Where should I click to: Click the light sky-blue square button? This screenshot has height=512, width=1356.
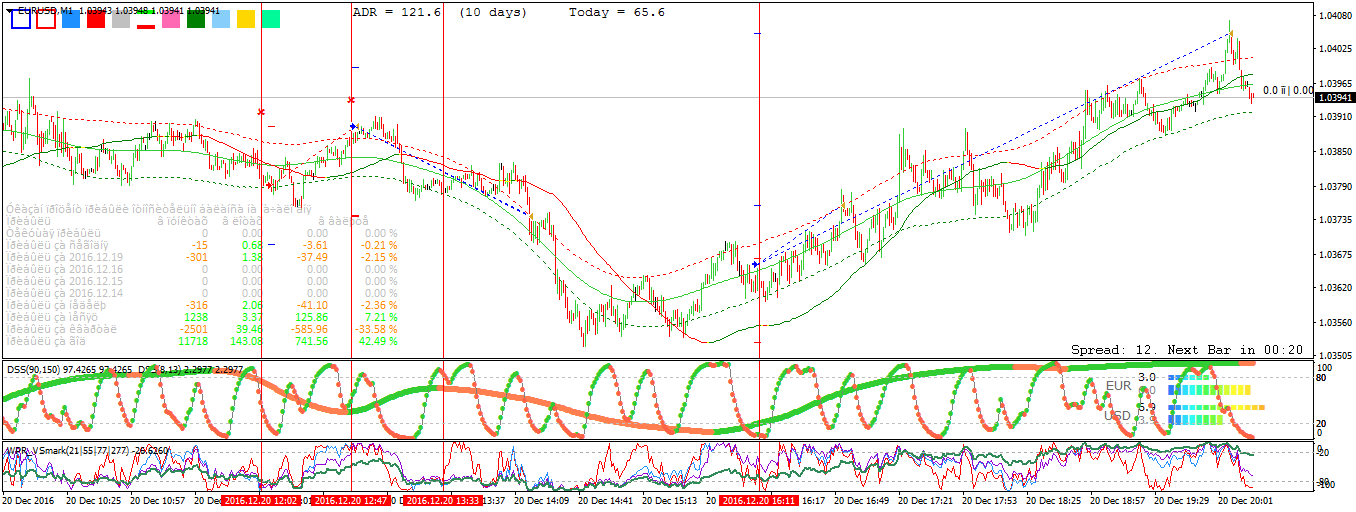tap(221, 19)
